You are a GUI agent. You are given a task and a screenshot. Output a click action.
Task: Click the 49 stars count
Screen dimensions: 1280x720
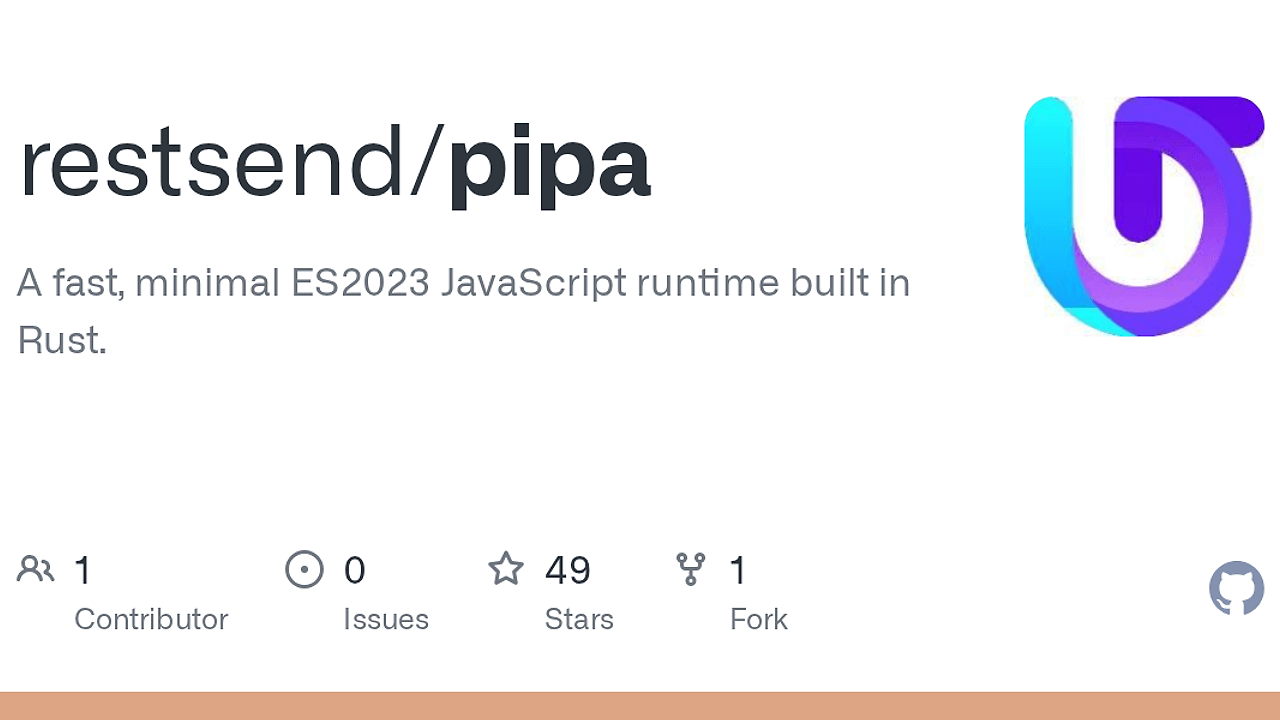(568, 570)
